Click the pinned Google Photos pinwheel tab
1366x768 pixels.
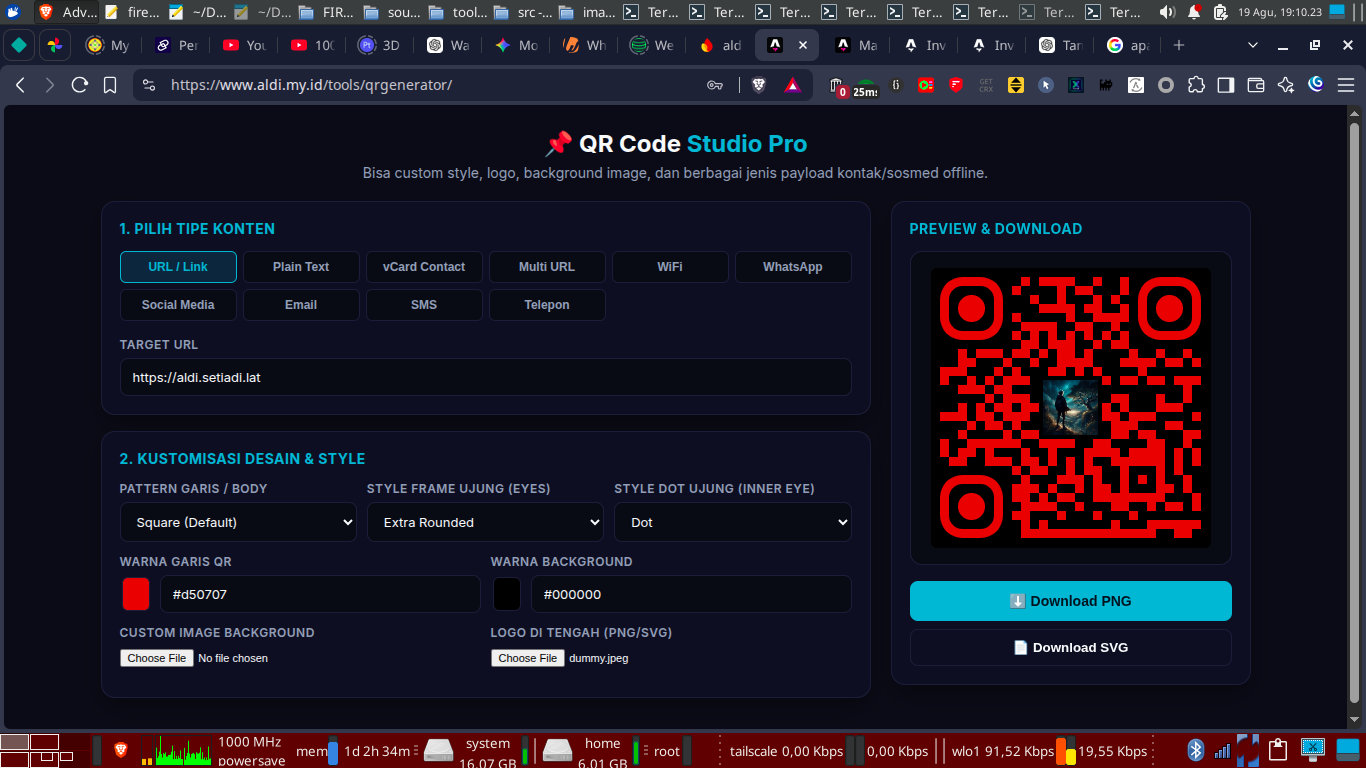55,45
